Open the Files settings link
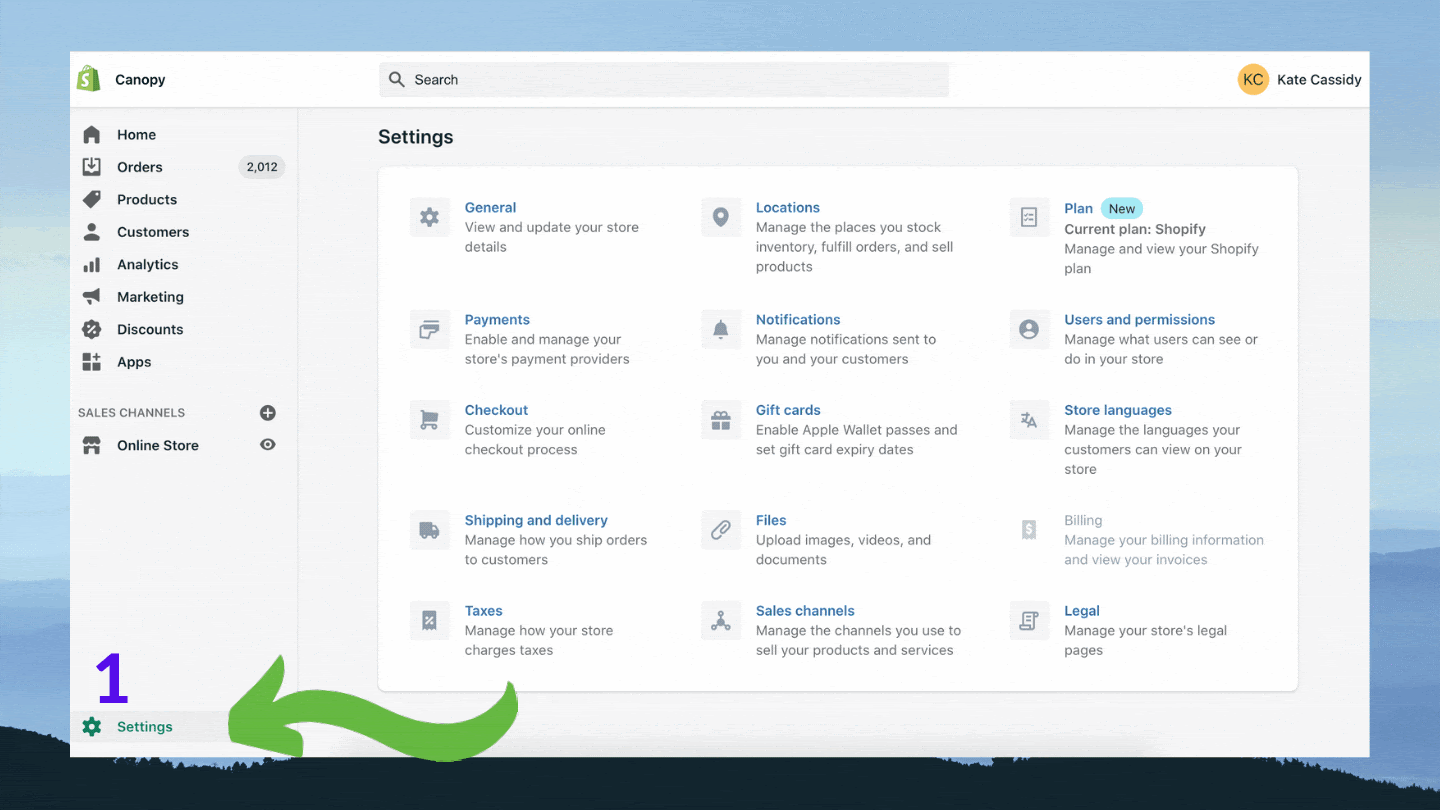The height and width of the screenshot is (810, 1440). point(771,520)
